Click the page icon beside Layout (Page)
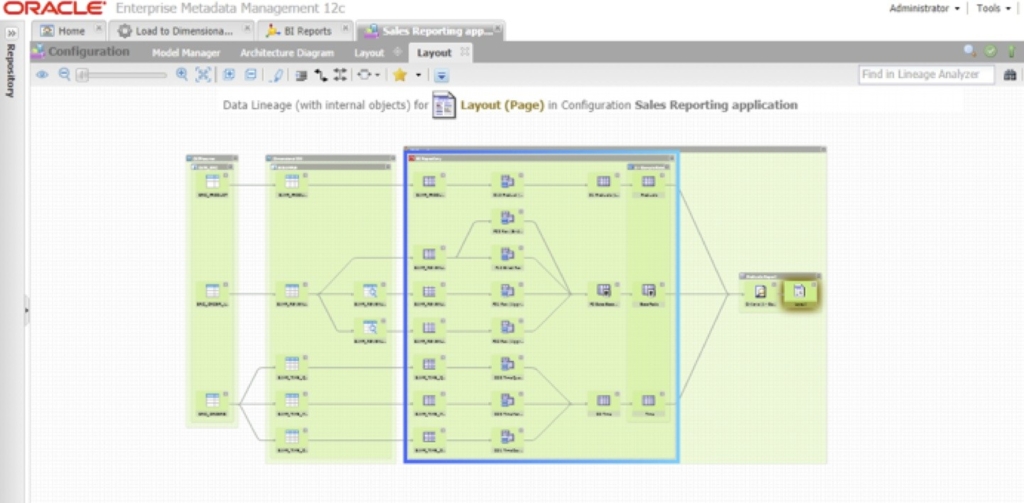Image resolution: width=1024 pixels, height=503 pixels. 444,105
